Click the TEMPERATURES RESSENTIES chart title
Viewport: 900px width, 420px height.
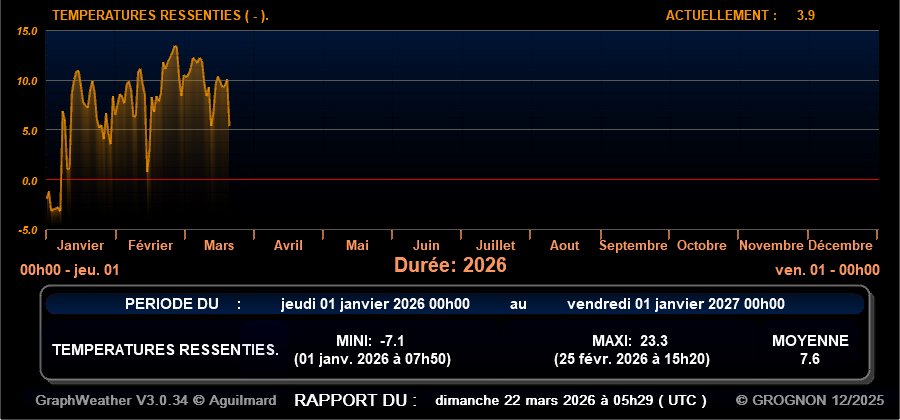coord(160,15)
